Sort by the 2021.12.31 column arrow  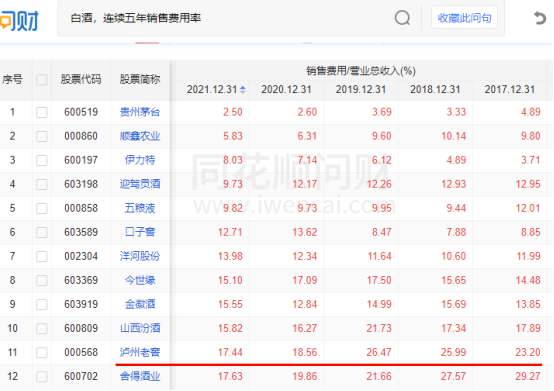[243, 90]
